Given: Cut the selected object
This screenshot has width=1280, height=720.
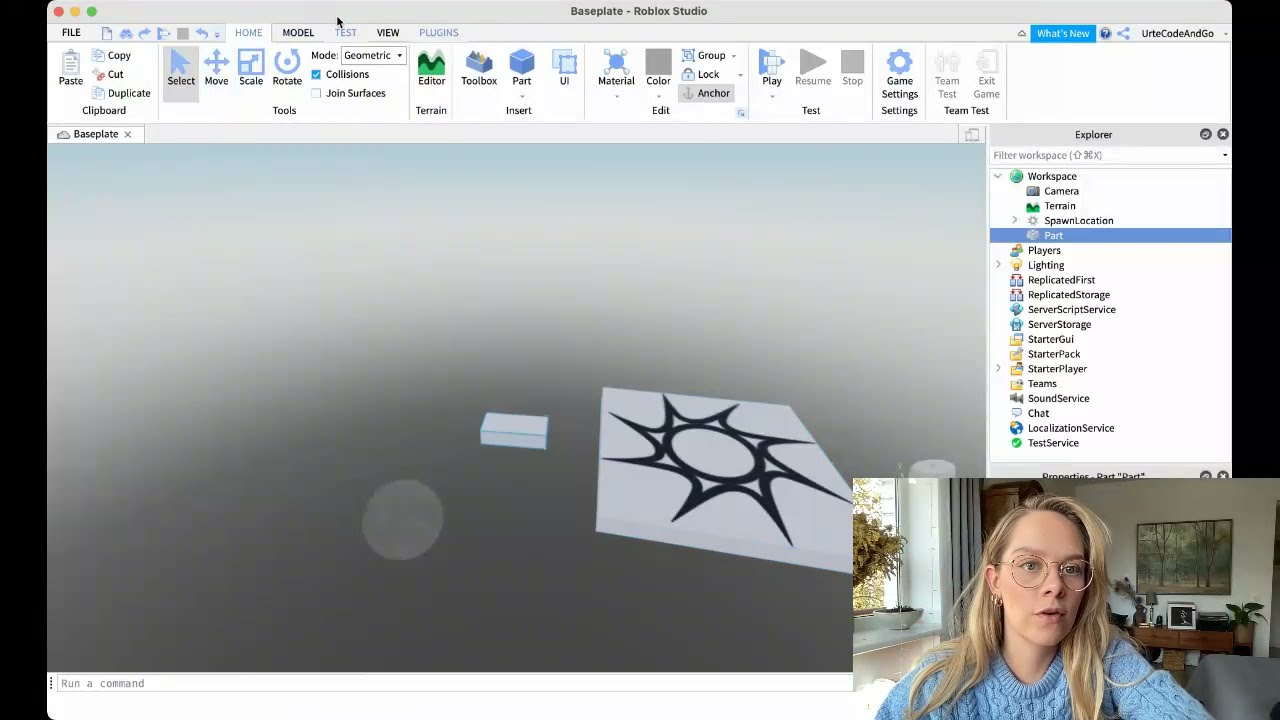Looking at the screenshot, I should tap(108, 74).
